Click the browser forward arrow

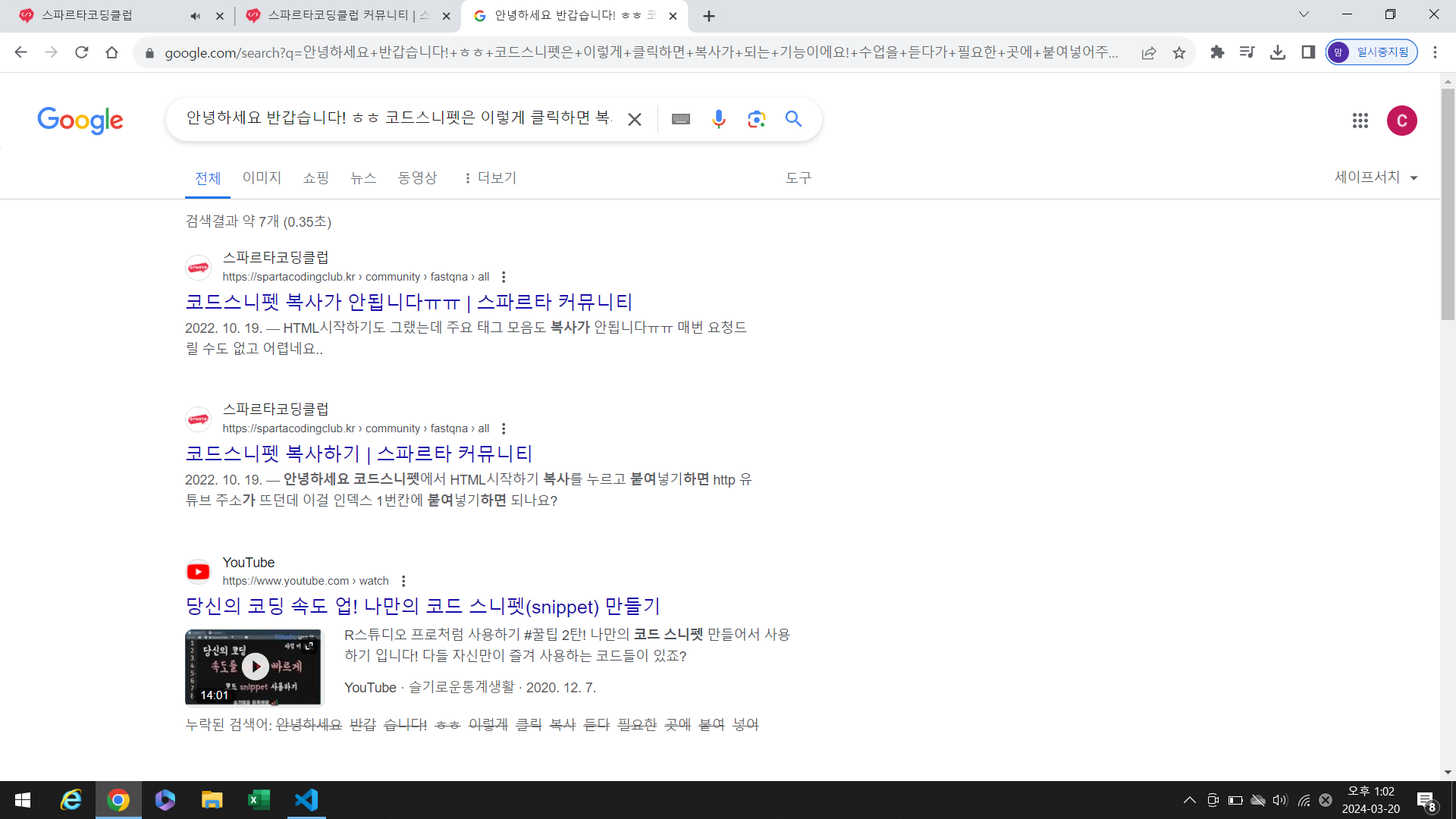[51, 52]
